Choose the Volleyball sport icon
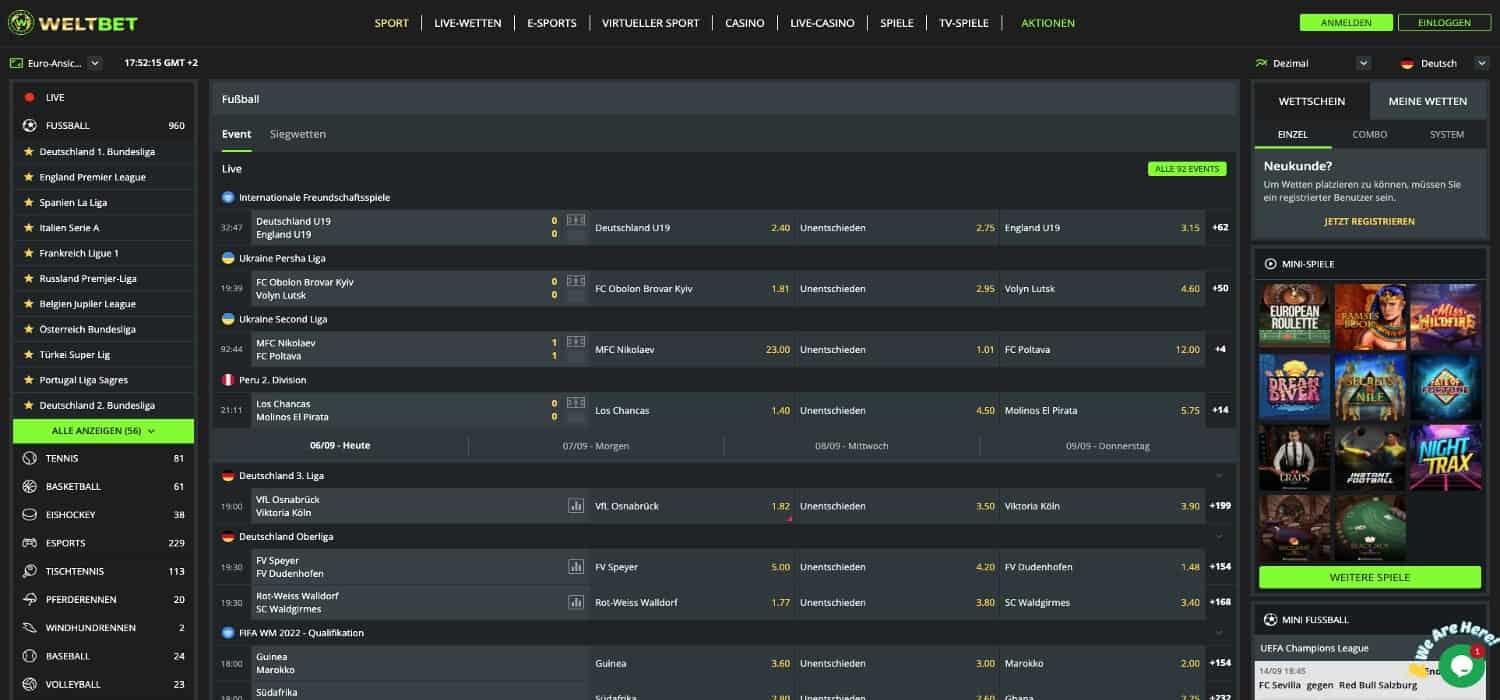1500x700 pixels. 29,684
